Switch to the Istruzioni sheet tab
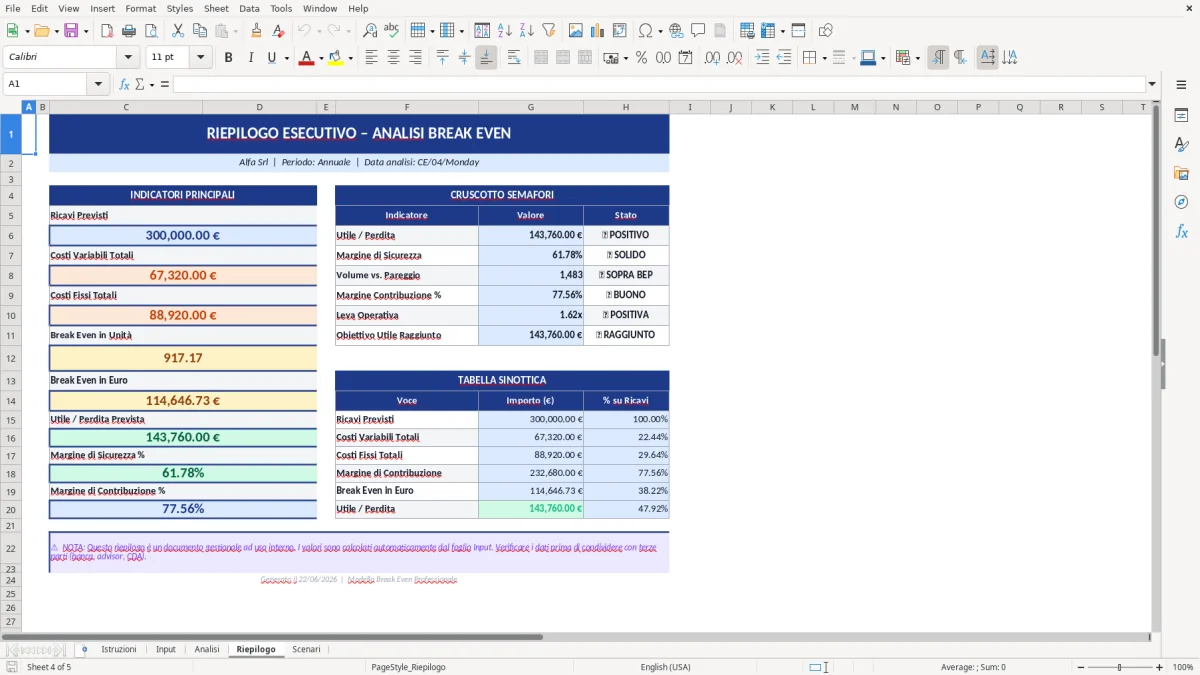Screen dimensions: 1200x675 tap(119, 649)
